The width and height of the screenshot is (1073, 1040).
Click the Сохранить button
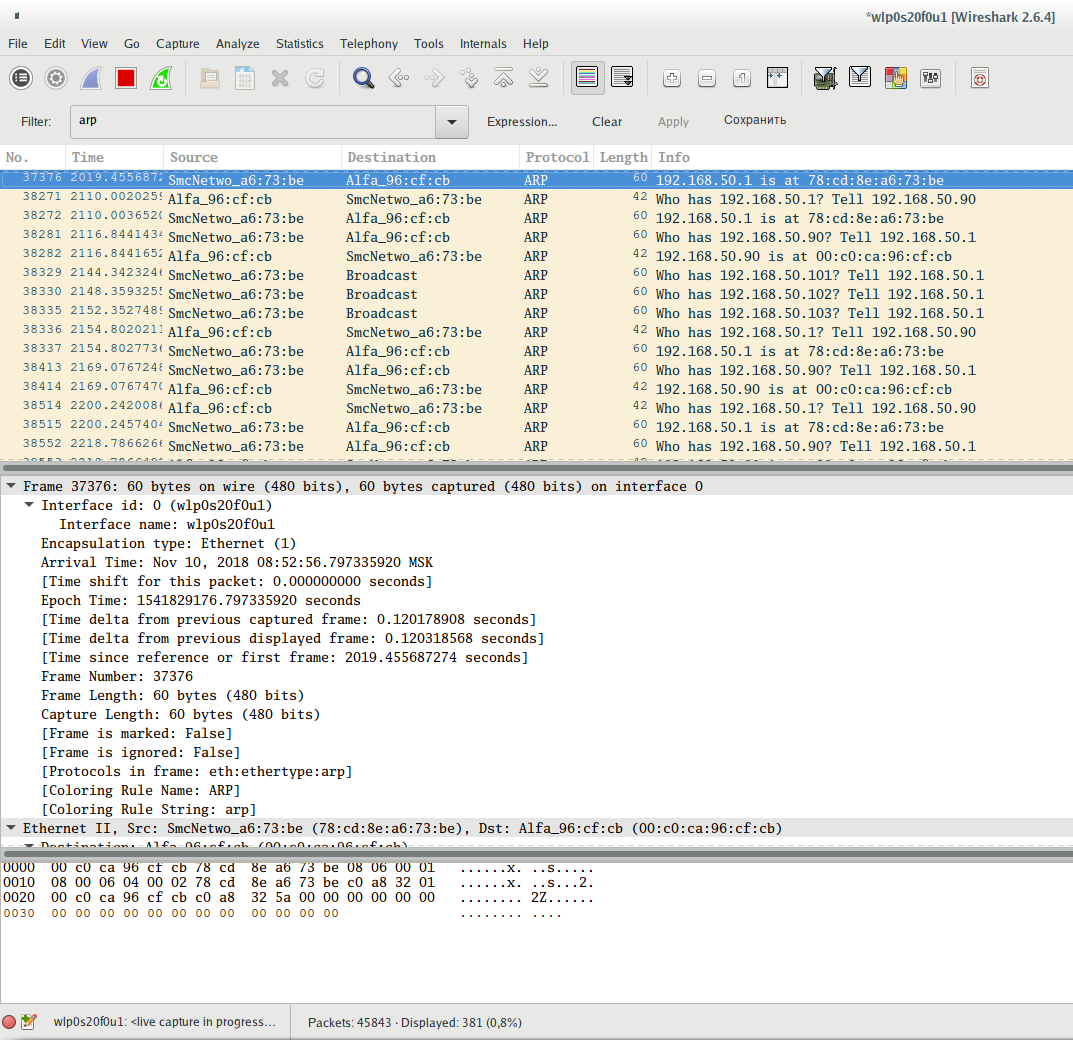click(755, 120)
